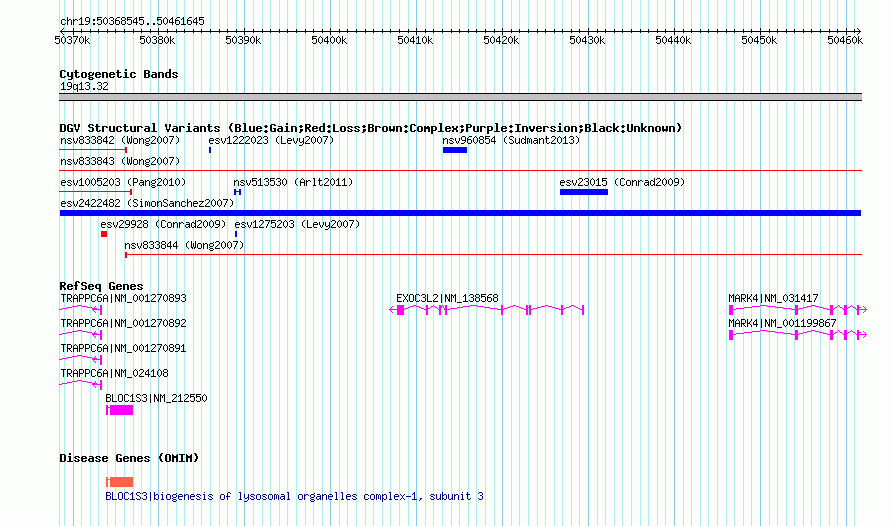This screenshot has height=526, width=890.
Task: Click the 50430k ruler position
Action: 587,40
